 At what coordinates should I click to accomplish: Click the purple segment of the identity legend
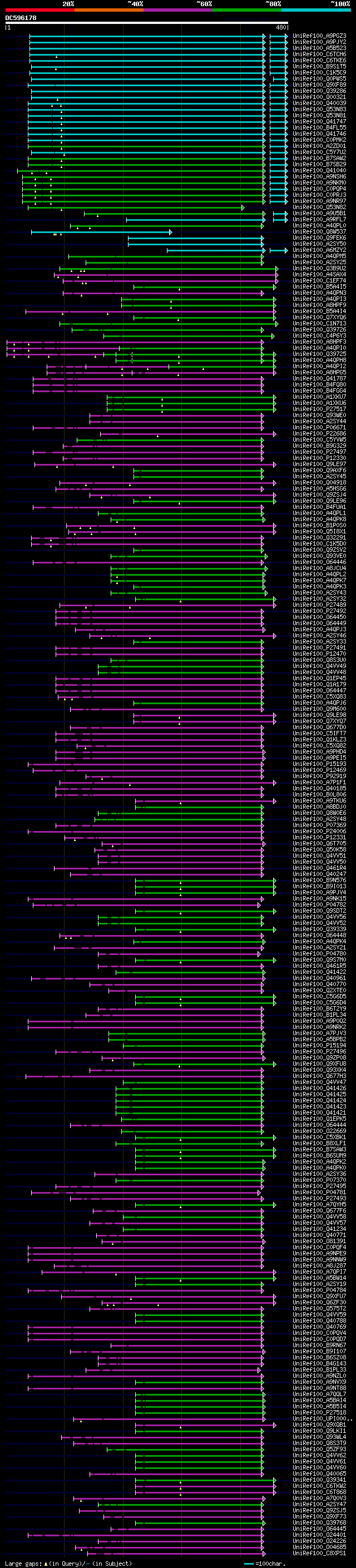tap(177, 10)
